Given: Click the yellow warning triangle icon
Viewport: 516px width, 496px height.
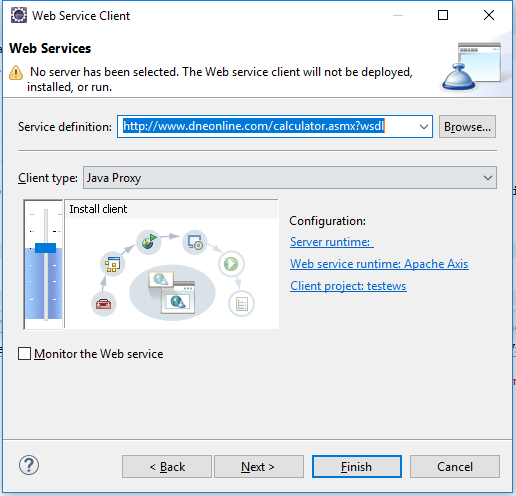Looking at the screenshot, I should click(16, 73).
